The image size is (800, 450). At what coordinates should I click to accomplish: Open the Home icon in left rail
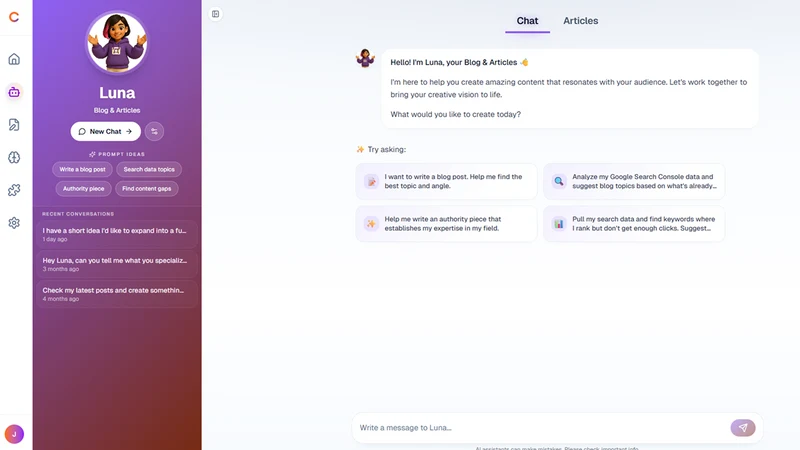(x=14, y=59)
